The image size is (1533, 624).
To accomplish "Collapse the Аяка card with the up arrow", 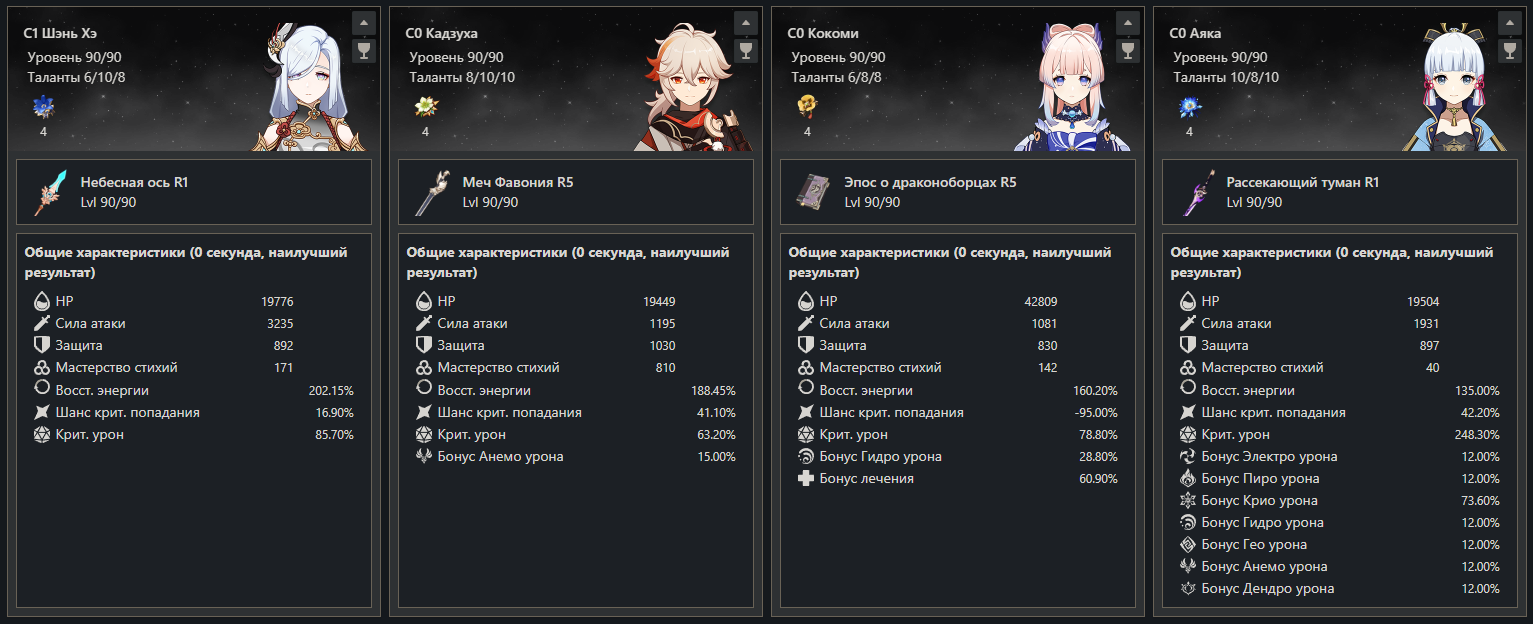I will point(1510,22).
